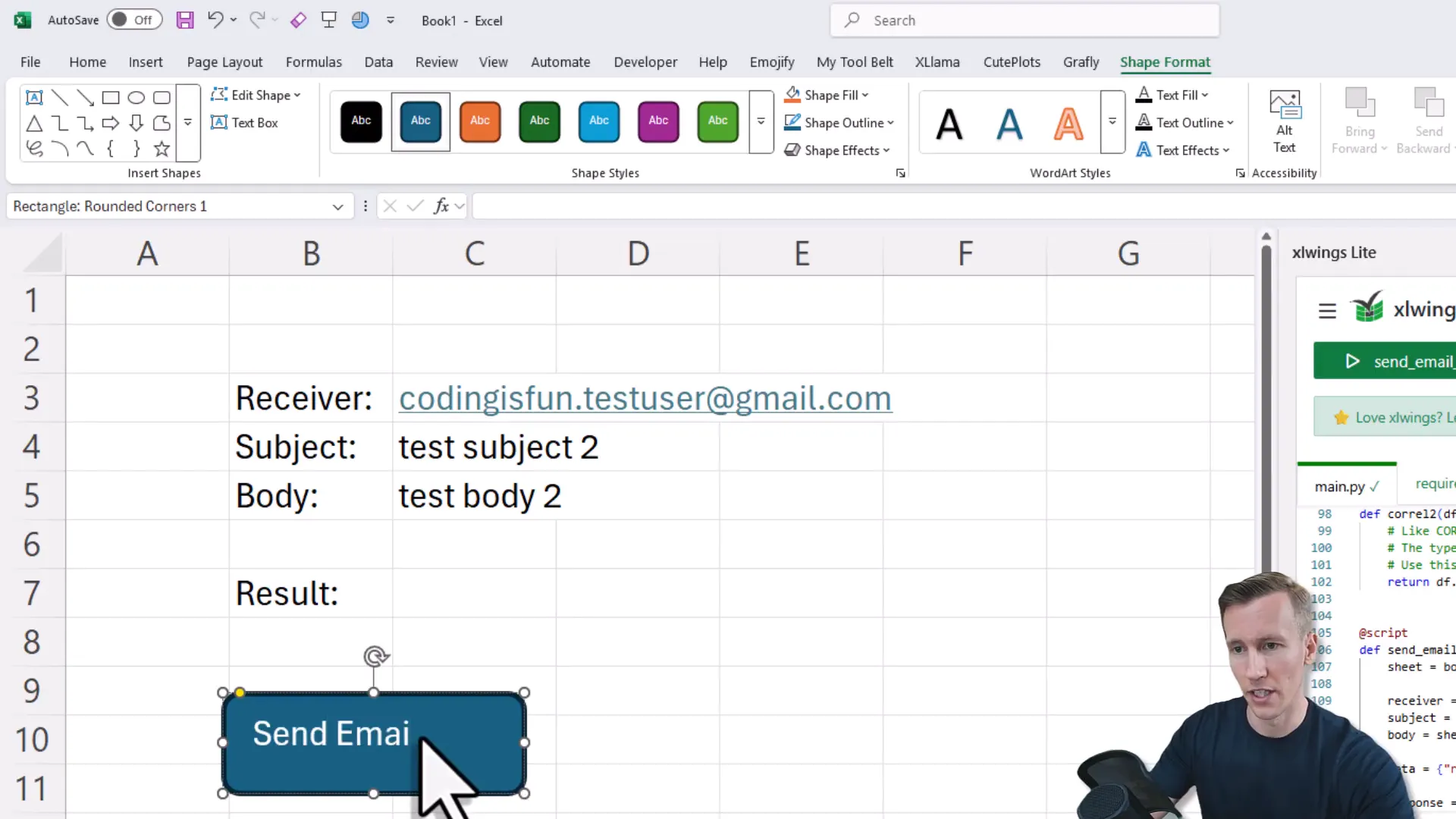
Task: Switch to the Shape Format tab
Action: tap(1166, 62)
